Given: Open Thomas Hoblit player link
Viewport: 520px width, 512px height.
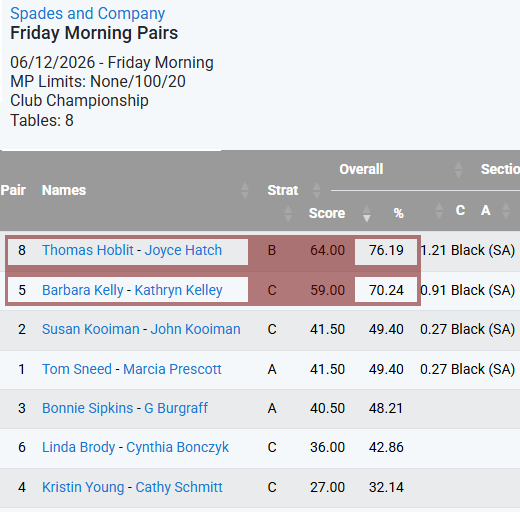Looking at the screenshot, I should 88,250.
